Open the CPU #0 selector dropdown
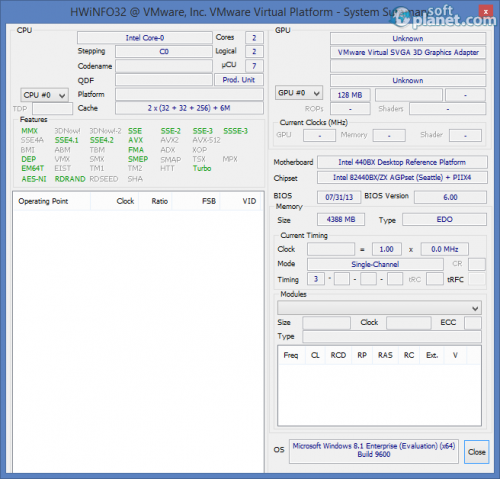The width and height of the screenshot is (500, 479). tap(44, 95)
